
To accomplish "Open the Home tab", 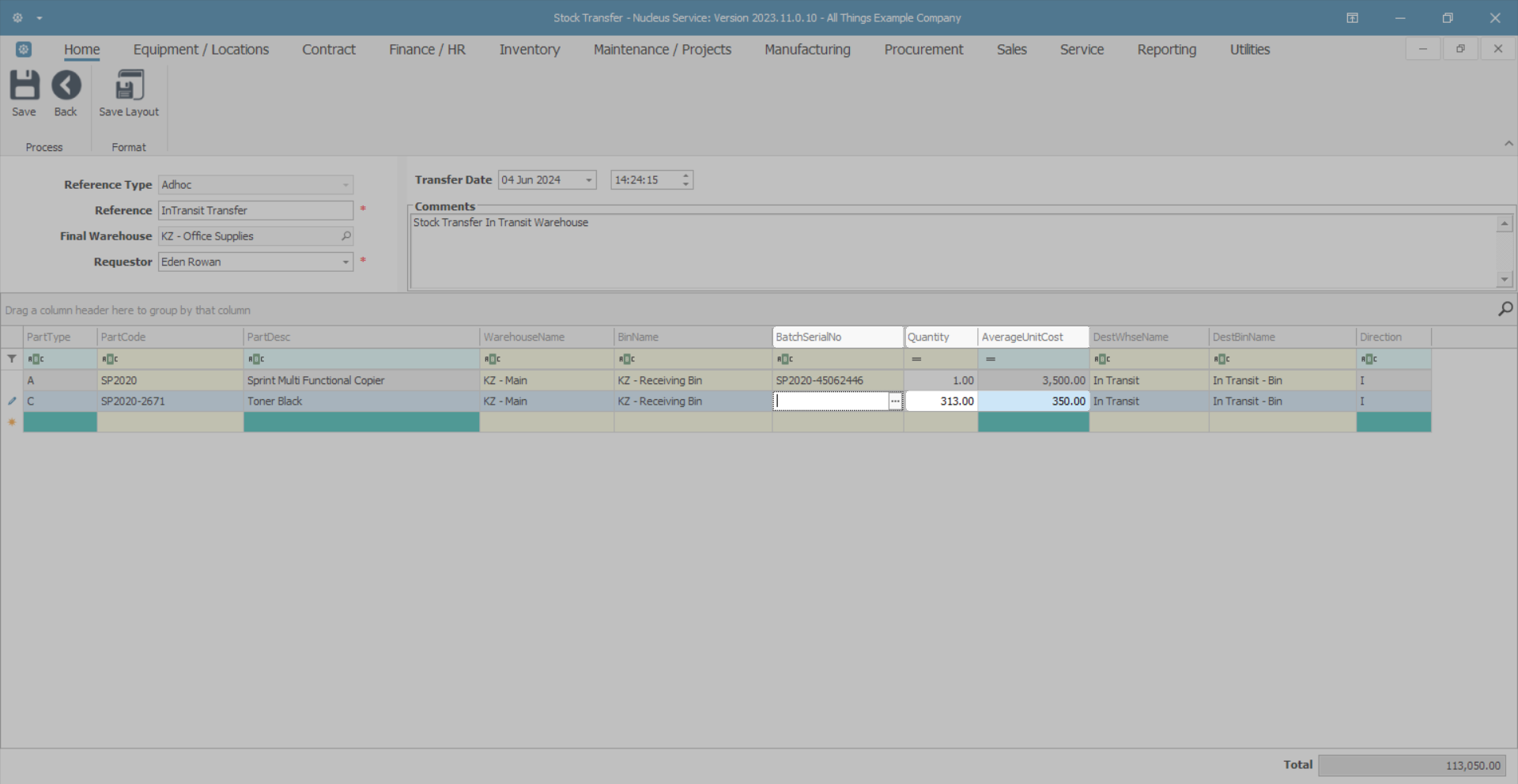I will click(82, 49).
